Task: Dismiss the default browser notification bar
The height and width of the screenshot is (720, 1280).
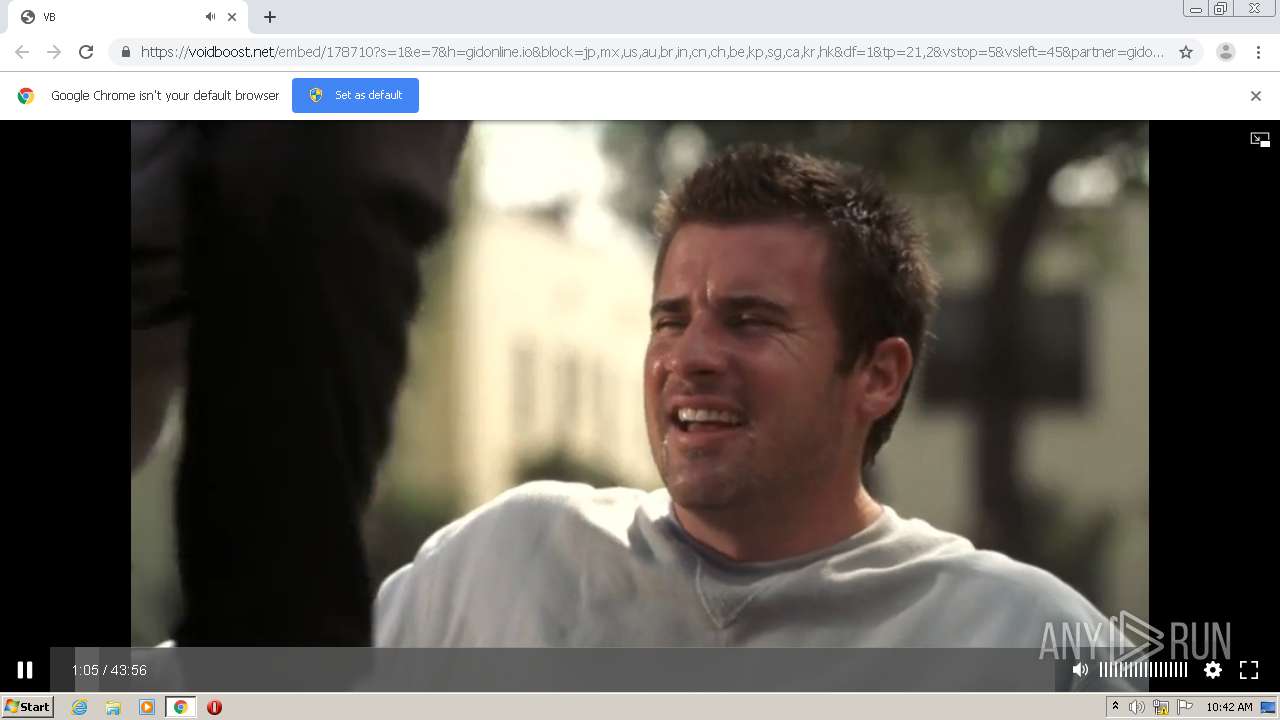Action: (x=1256, y=96)
